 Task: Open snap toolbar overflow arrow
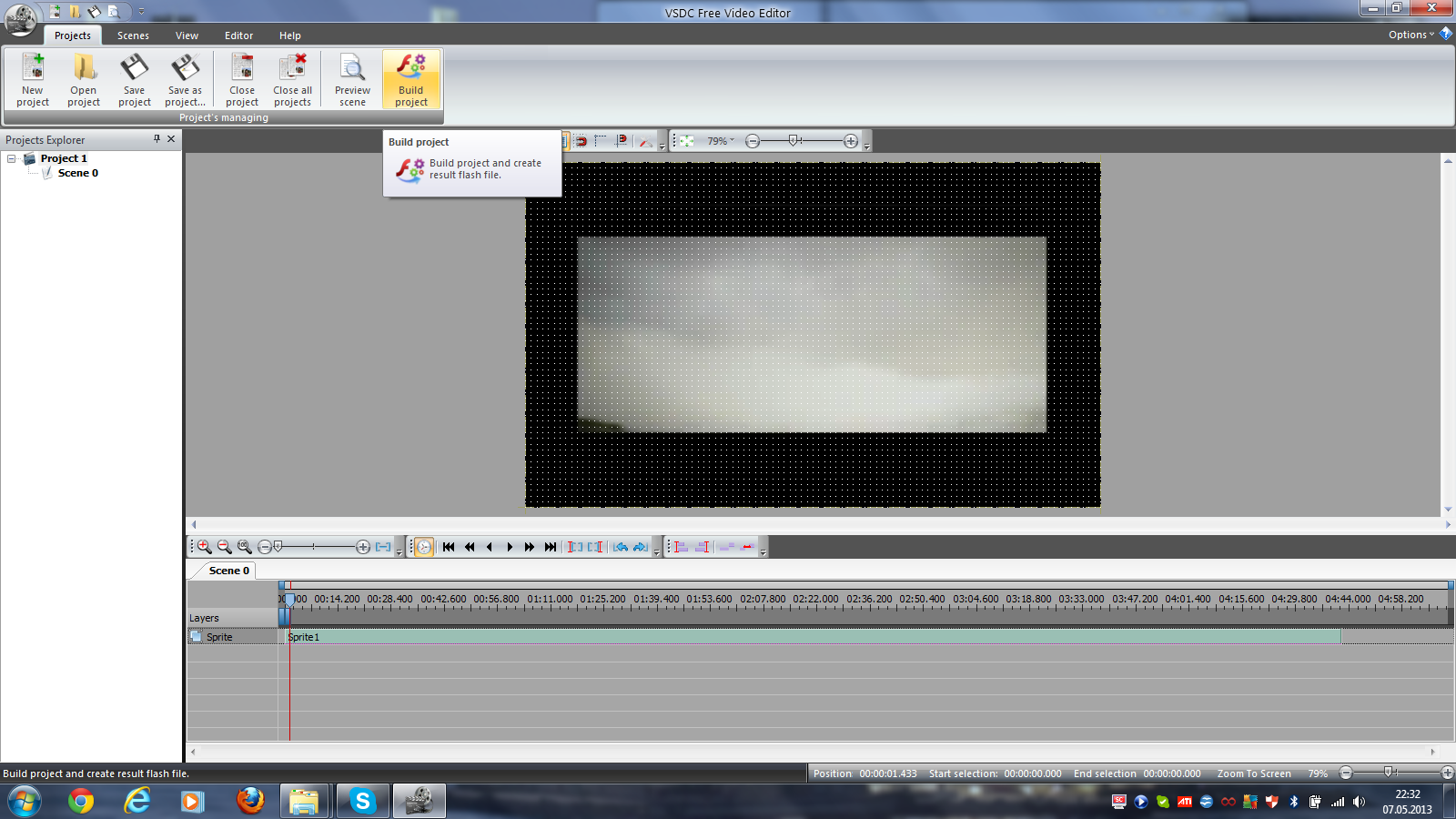click(662, 146)
